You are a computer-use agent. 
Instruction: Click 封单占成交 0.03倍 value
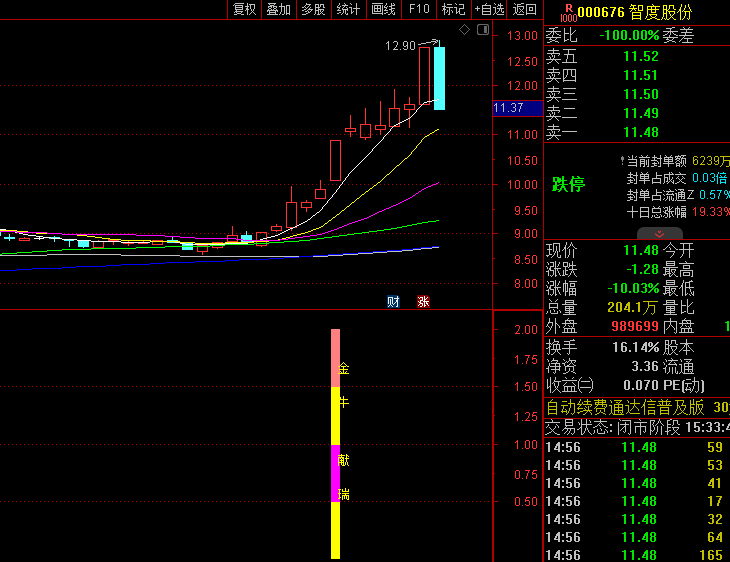coord(709,178)
